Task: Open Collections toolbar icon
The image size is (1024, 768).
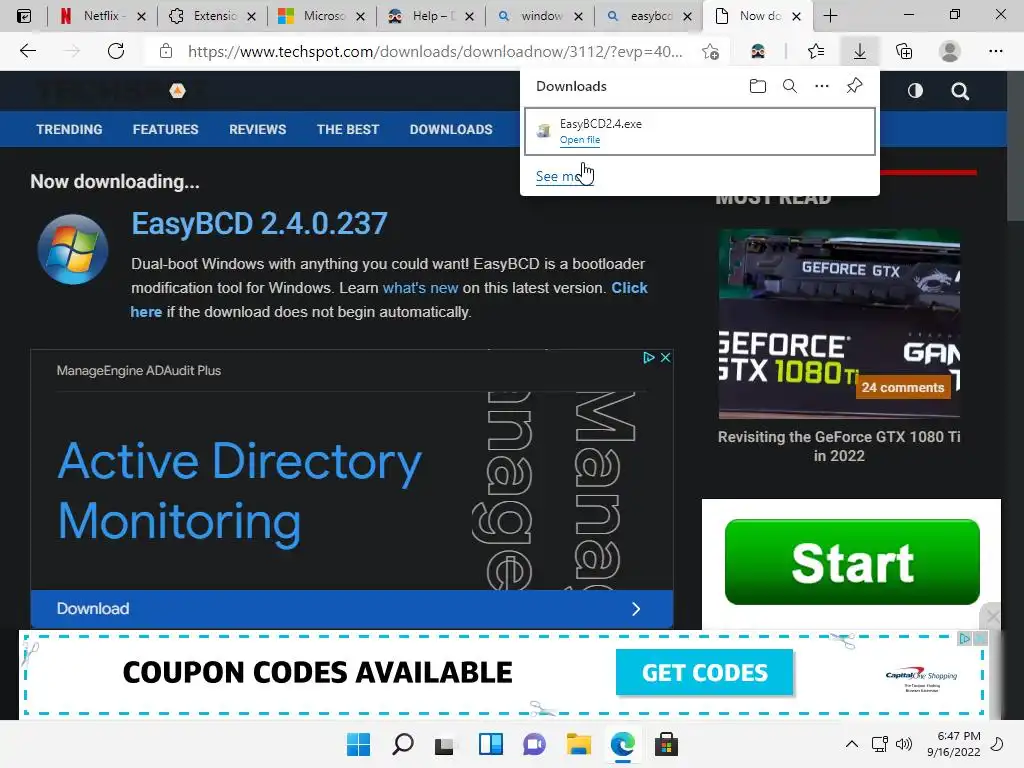Action: pos(904,51)
